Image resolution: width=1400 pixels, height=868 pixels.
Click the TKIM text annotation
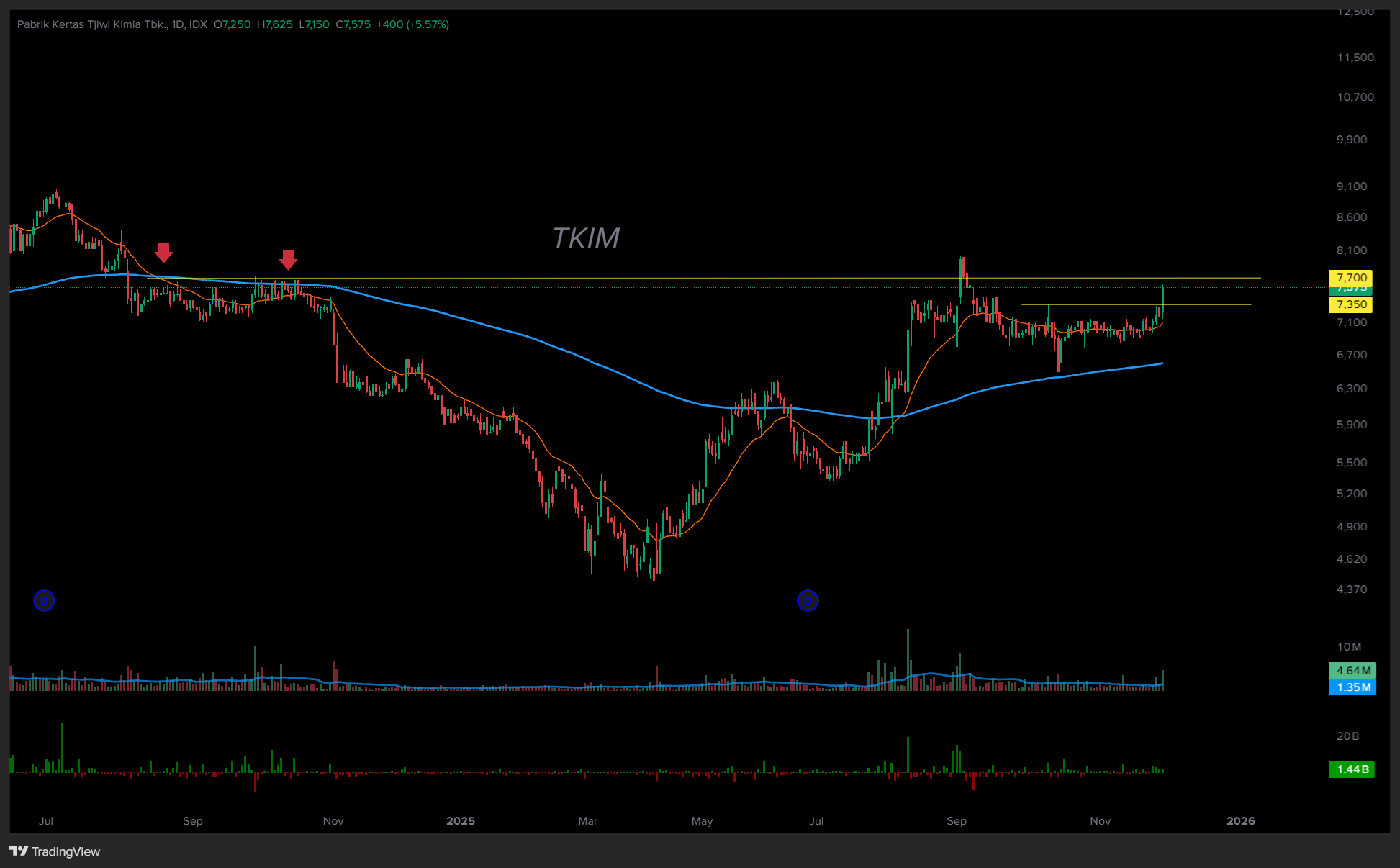585,238
